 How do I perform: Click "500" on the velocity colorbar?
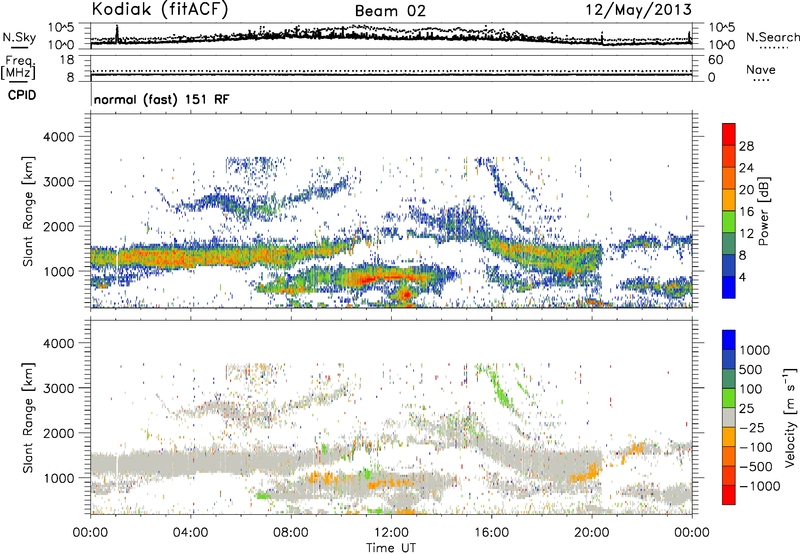(x=751, y=369)
